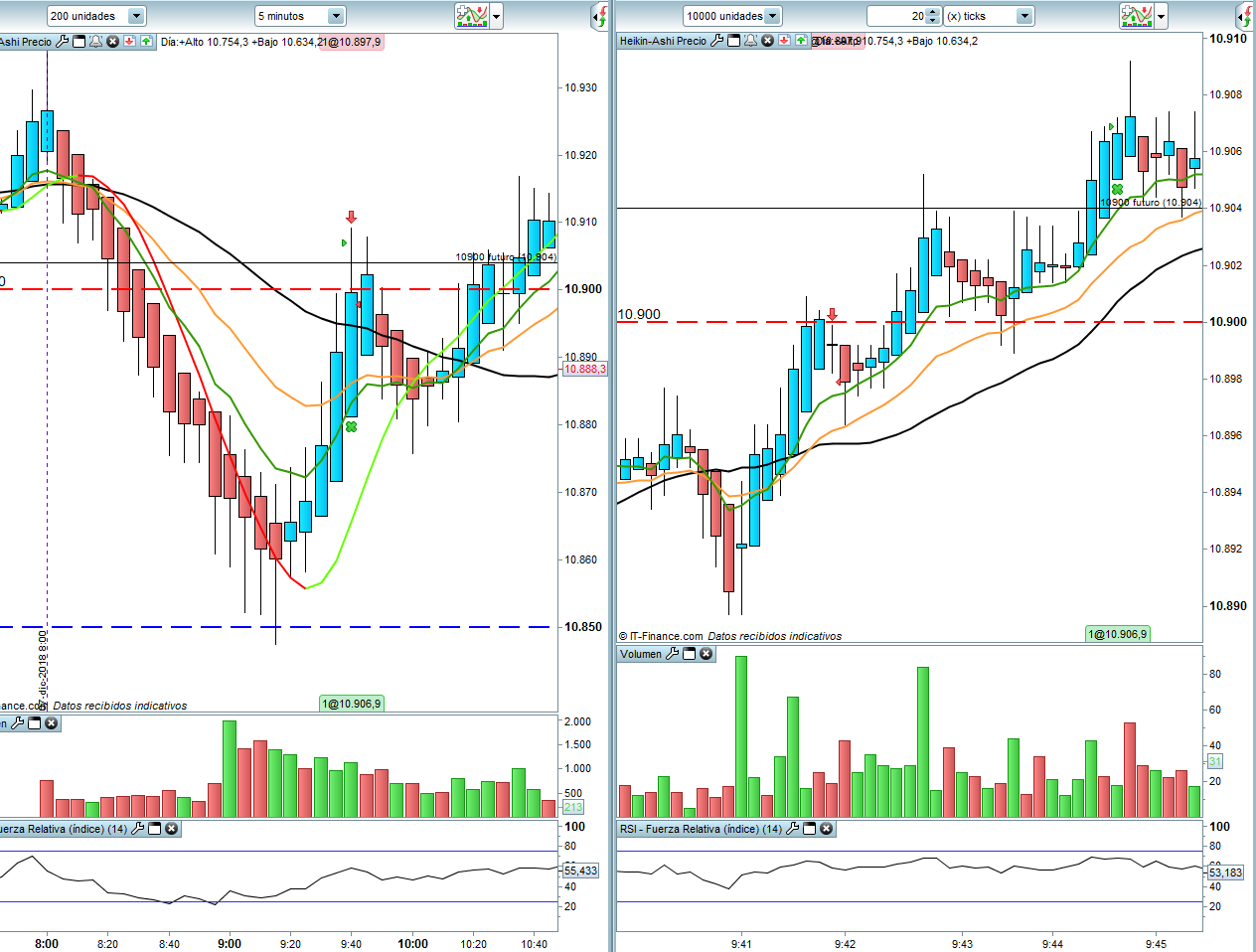Screen dimensions: 1256x952
Task: Open wrench settings of right Volumen panel
Action: [673, 654]
